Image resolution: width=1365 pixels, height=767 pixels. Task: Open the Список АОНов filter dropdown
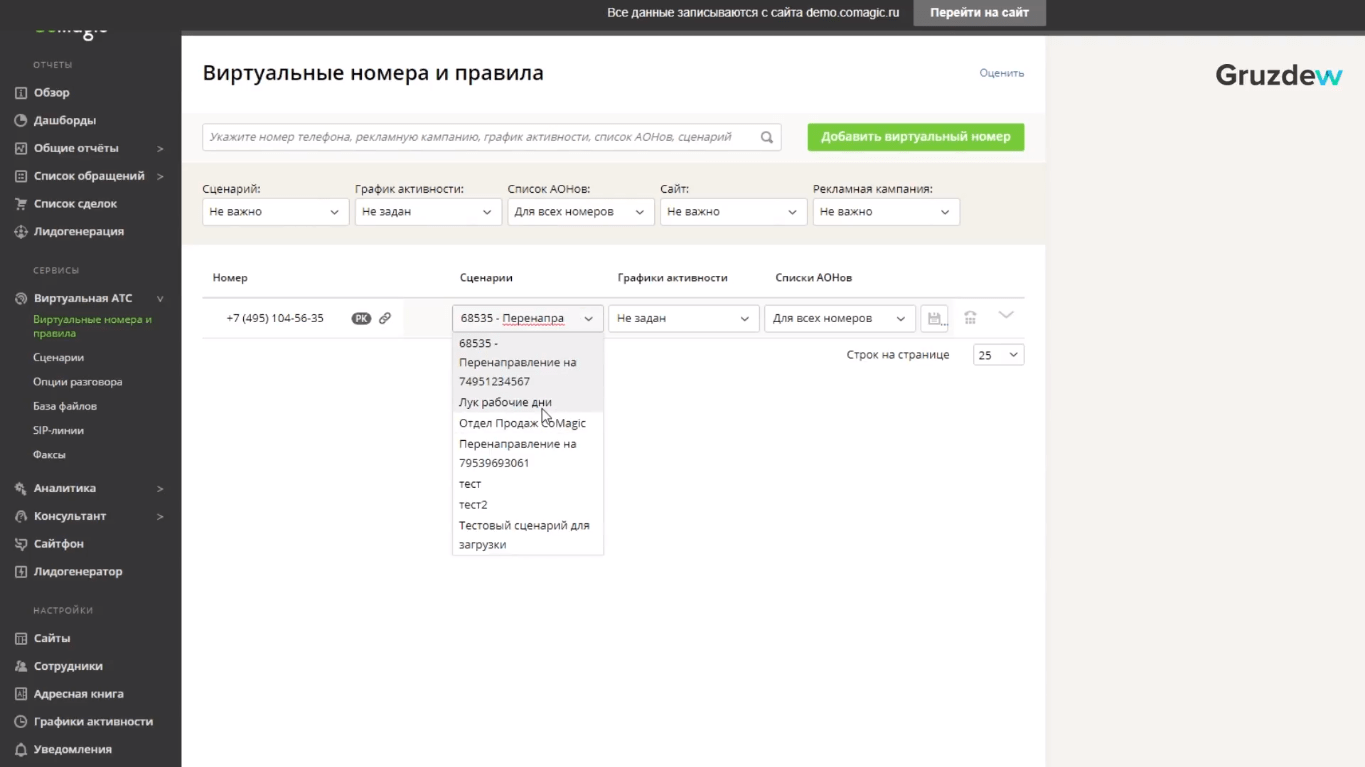pyautogui.click(x=581, y=212)
